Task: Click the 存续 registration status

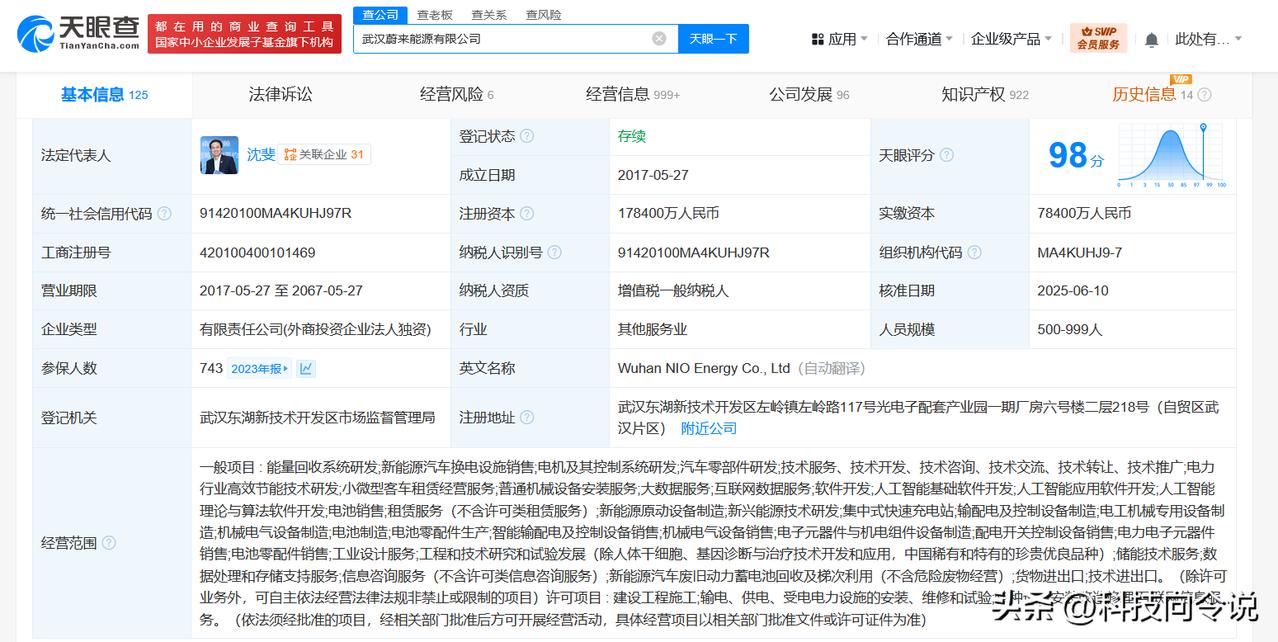Action: tap(631, 136)
